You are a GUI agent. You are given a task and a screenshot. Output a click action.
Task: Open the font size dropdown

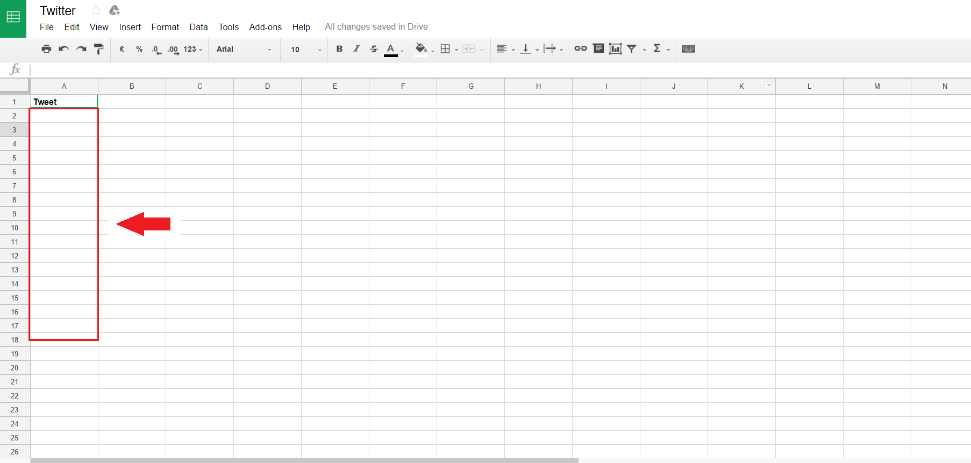(305, 48)
